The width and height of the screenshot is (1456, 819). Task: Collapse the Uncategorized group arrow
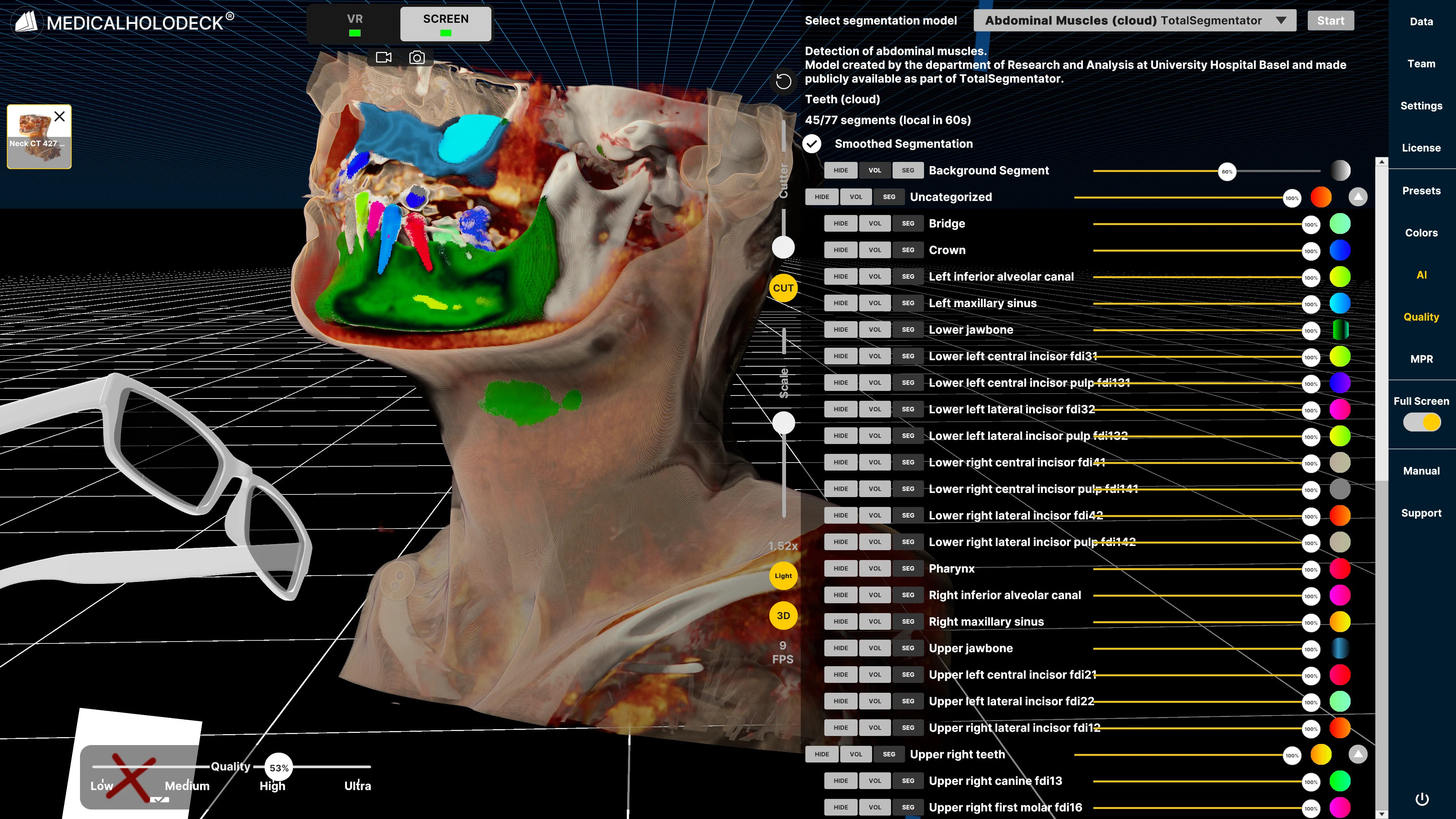click(x=1358, y=197)
